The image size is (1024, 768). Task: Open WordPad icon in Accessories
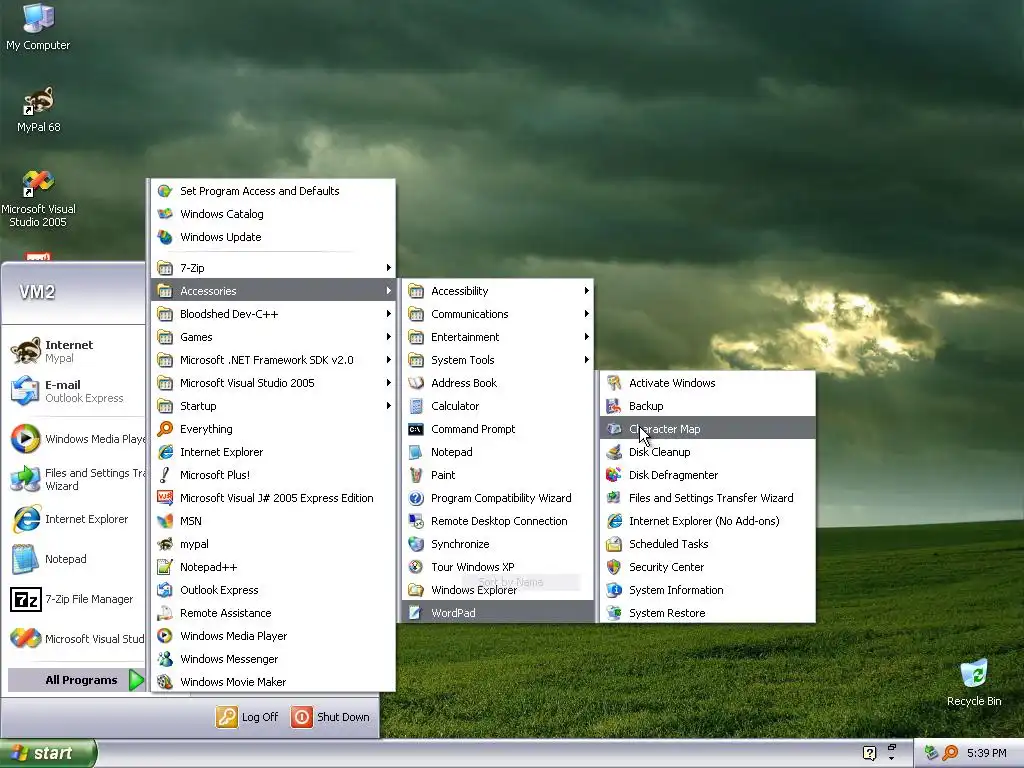pyautogui.click(x=416, y=613)
